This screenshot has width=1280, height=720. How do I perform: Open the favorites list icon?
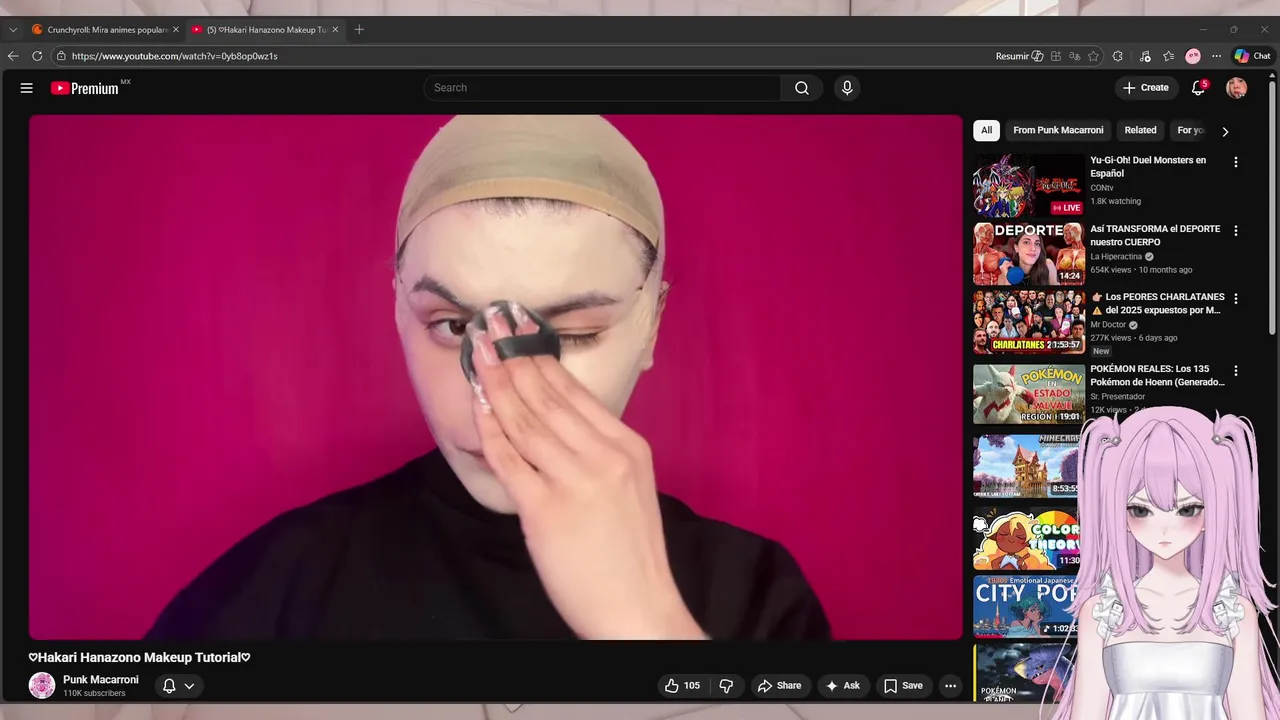click(x=1169, y=56)
